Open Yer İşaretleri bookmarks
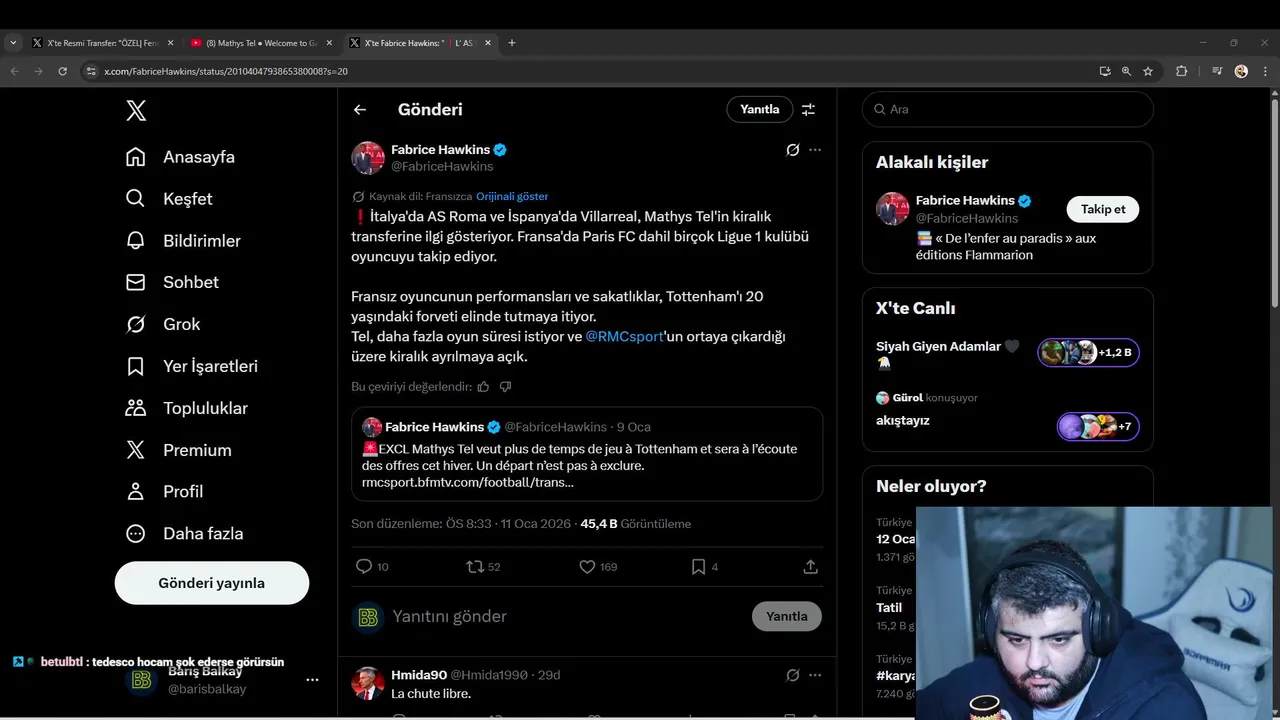1280x720 pixels. [191, 366]
